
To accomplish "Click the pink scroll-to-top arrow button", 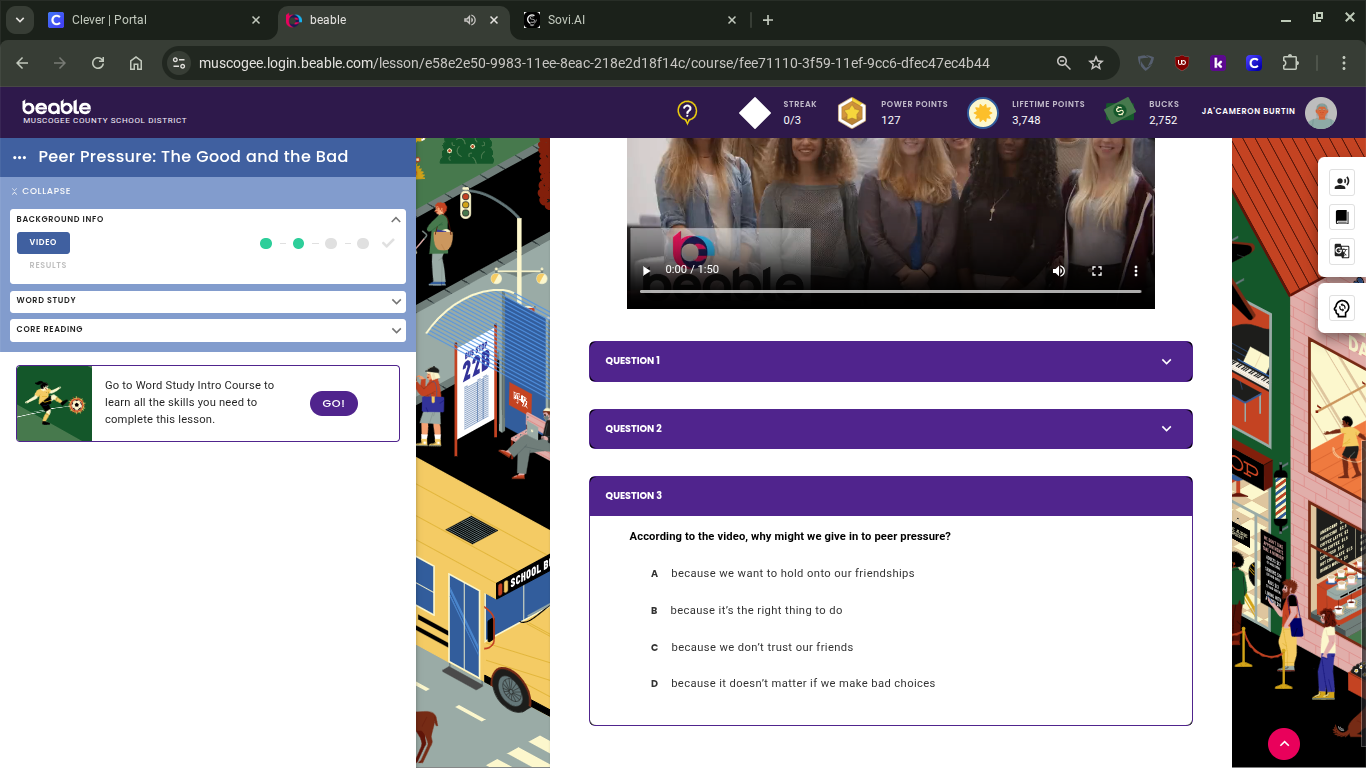I will [1283, 743].
